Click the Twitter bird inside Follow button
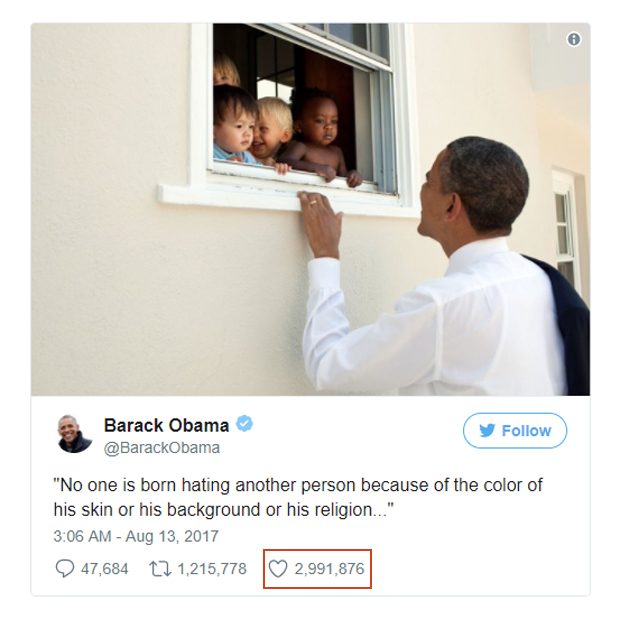This screenshot has height=619, width=620. (487, 430)
